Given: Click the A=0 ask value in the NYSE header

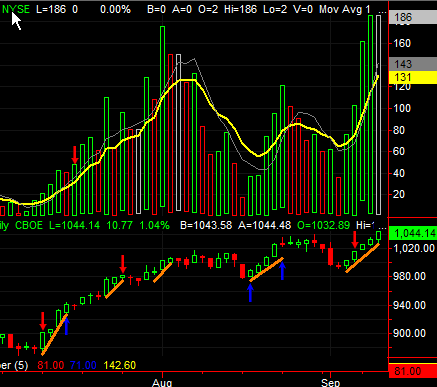Looking at the screenshot, I should click(x=182, y=9).
